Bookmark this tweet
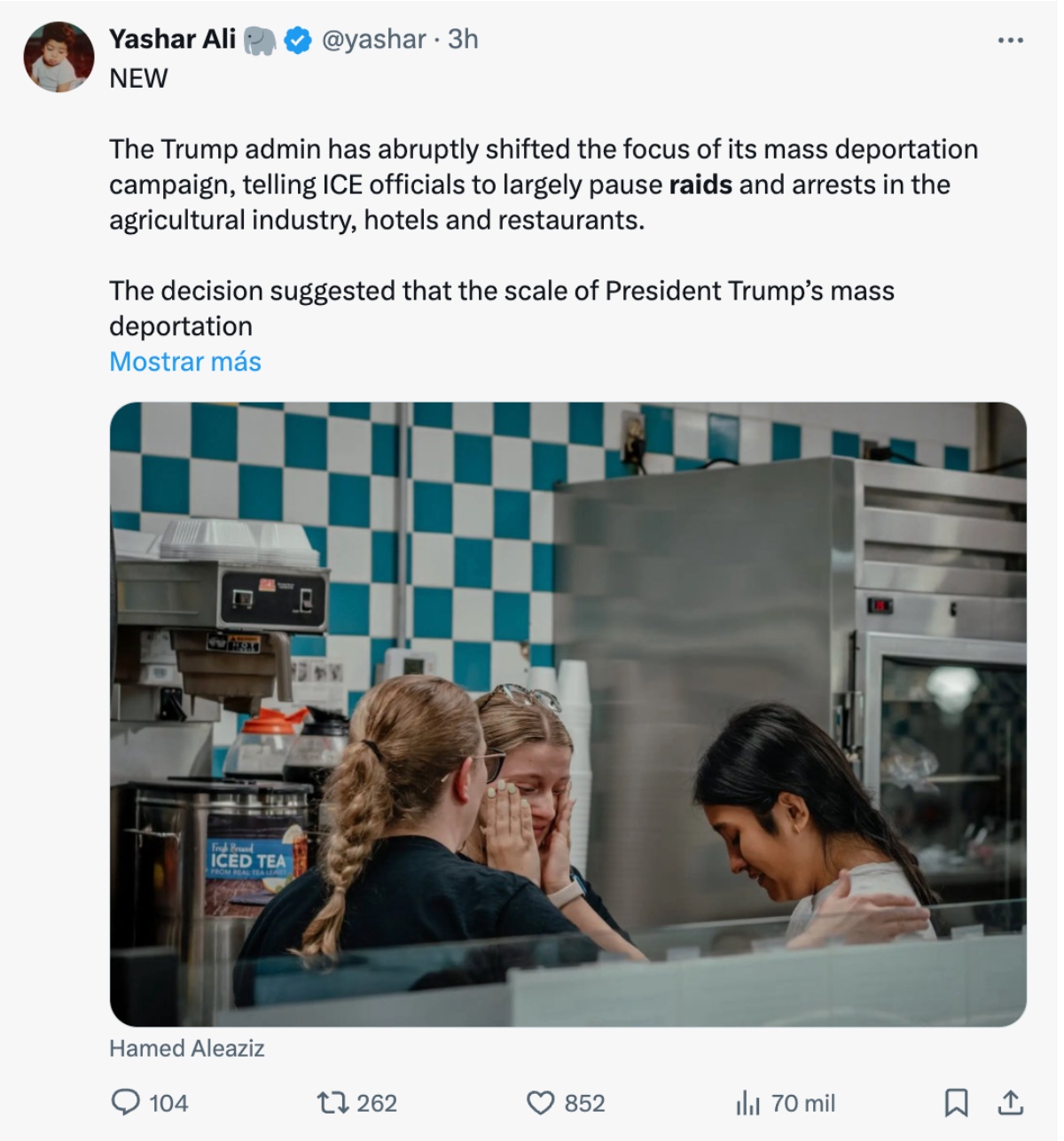Screen dimensions: 1064x1141 [x=956, y=1102]
